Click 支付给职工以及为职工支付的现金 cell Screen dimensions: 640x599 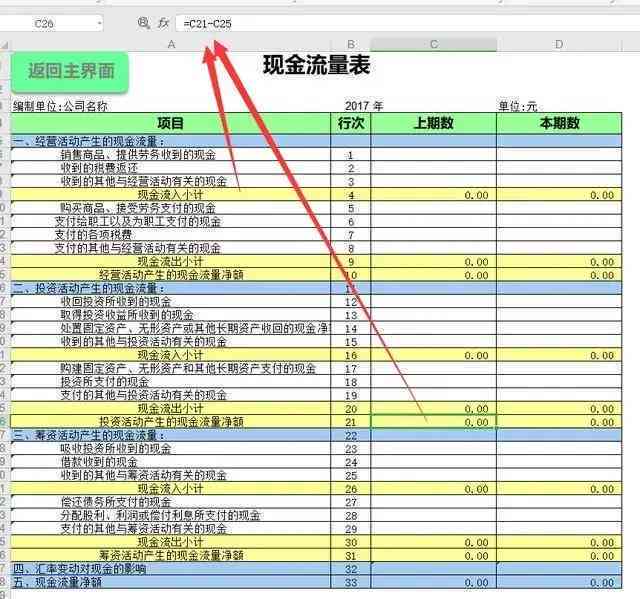pyautogui.click(x=171, y=222)
